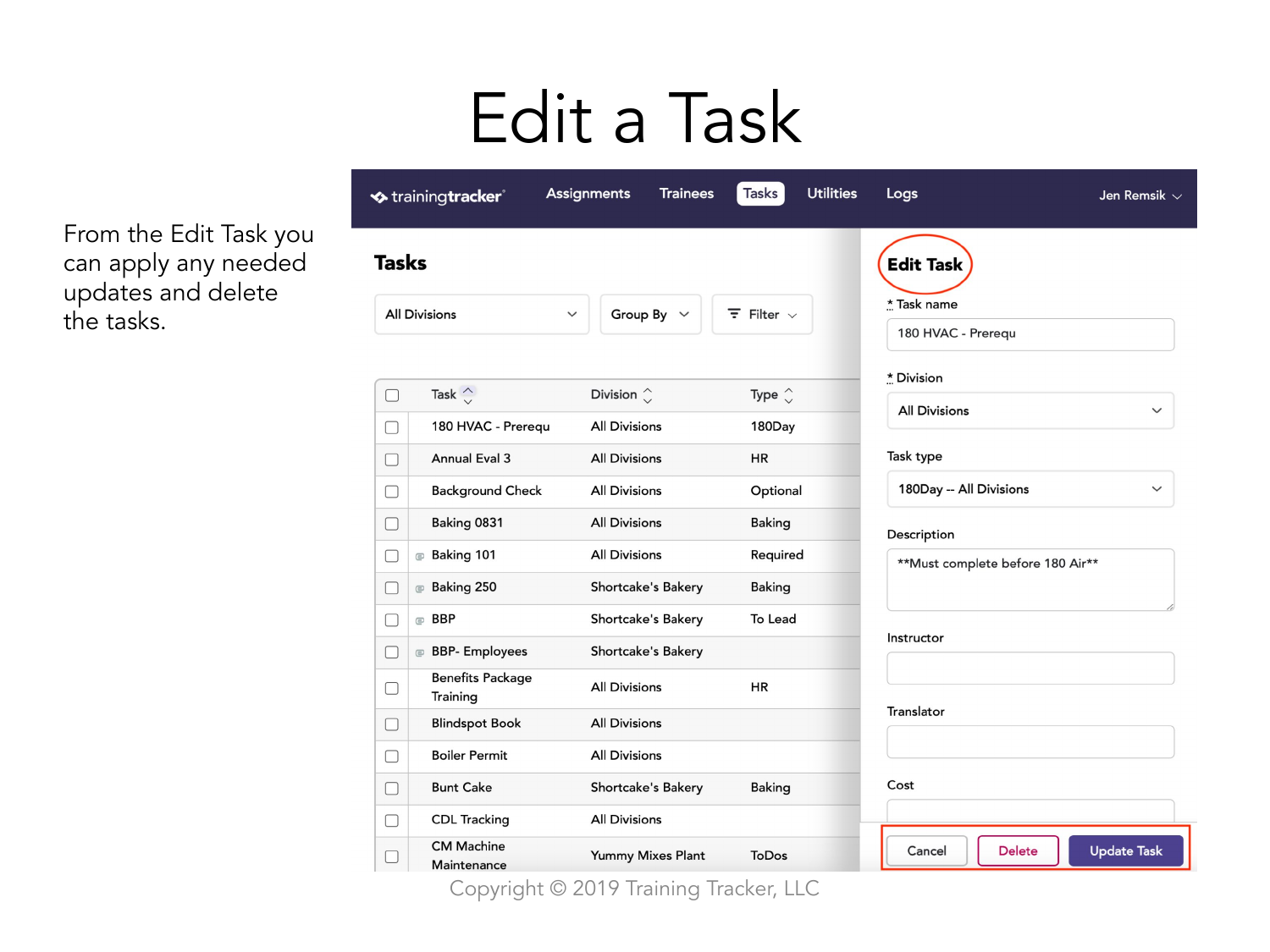The image size is (1270, 952).
Task: Check the Benefits Package Training row
Action: coord(392,688)
